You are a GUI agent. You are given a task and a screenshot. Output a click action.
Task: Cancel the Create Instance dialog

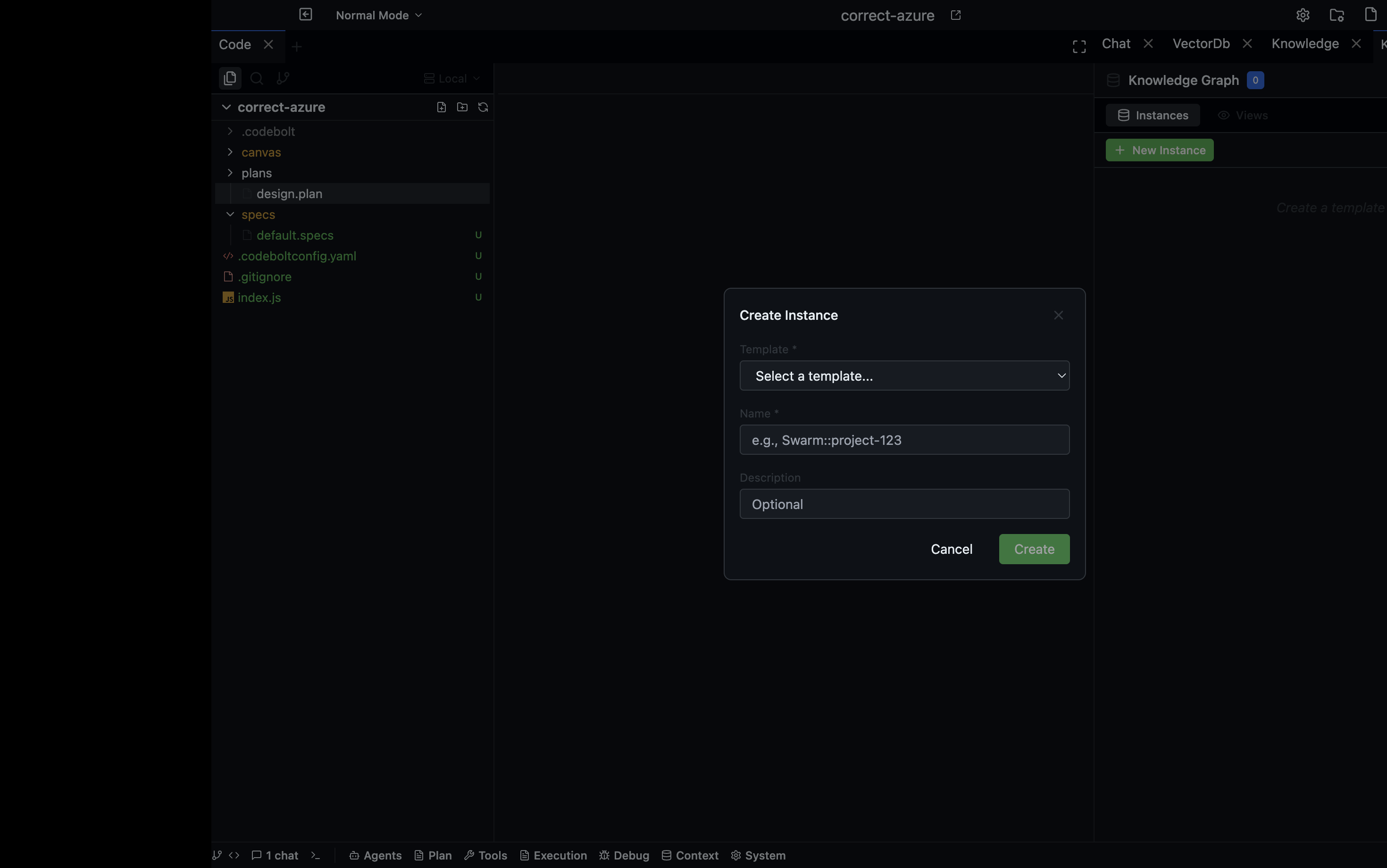(951, 550)
